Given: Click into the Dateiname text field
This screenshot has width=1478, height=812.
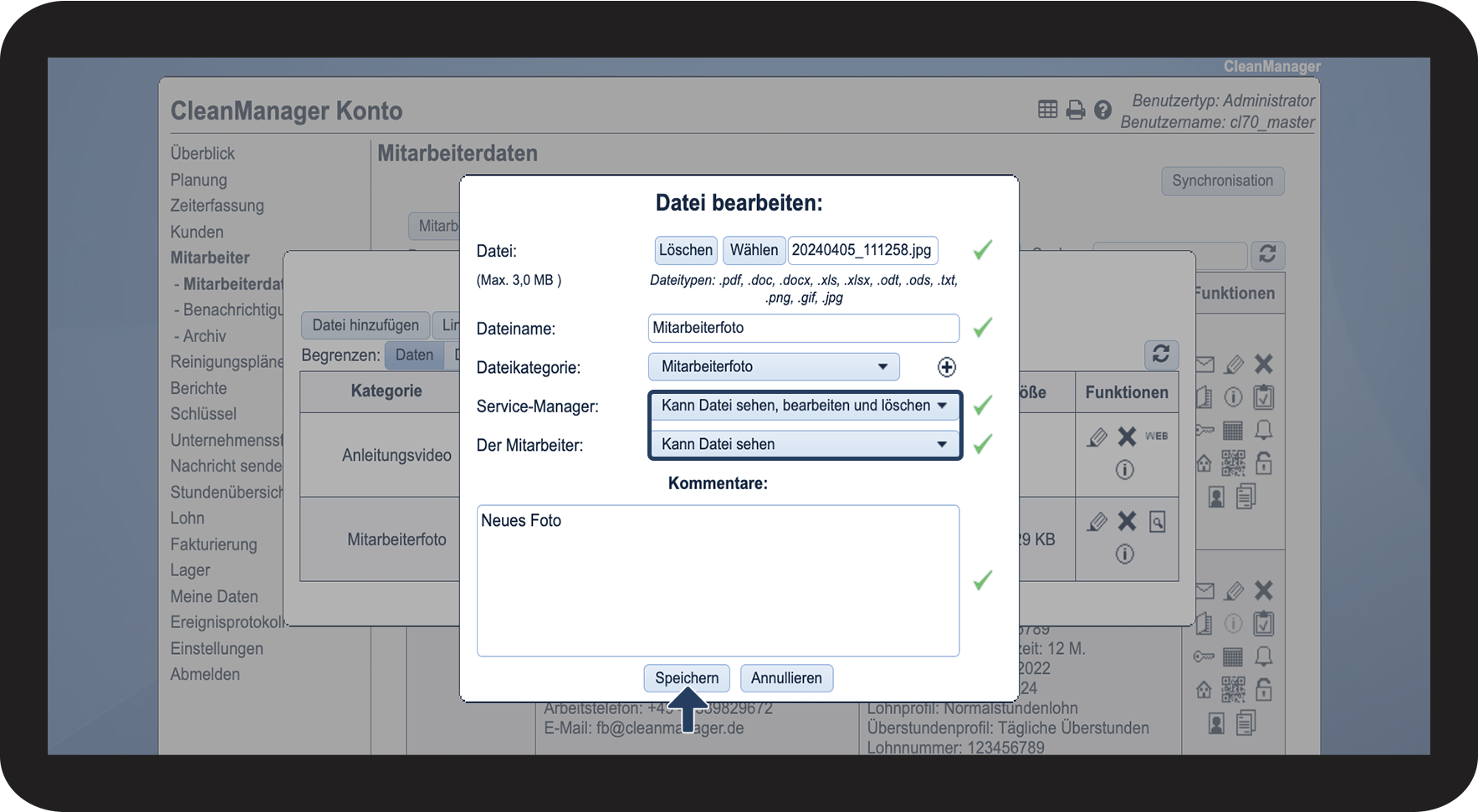Looking at the screenshot, I should pyautogui.click(x=803, y=328).
